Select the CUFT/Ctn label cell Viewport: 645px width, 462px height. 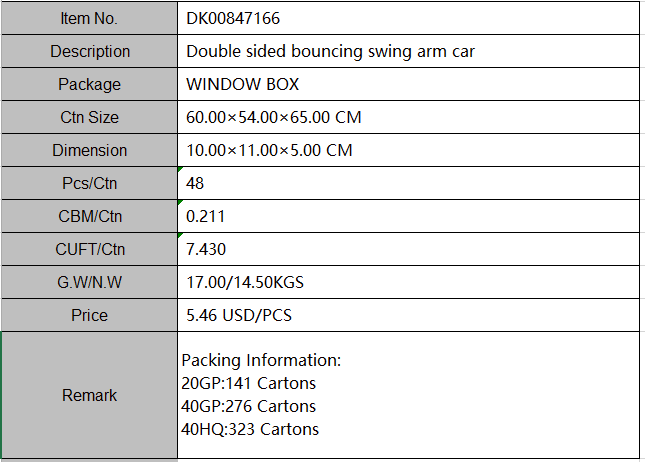tap(89, 249)
